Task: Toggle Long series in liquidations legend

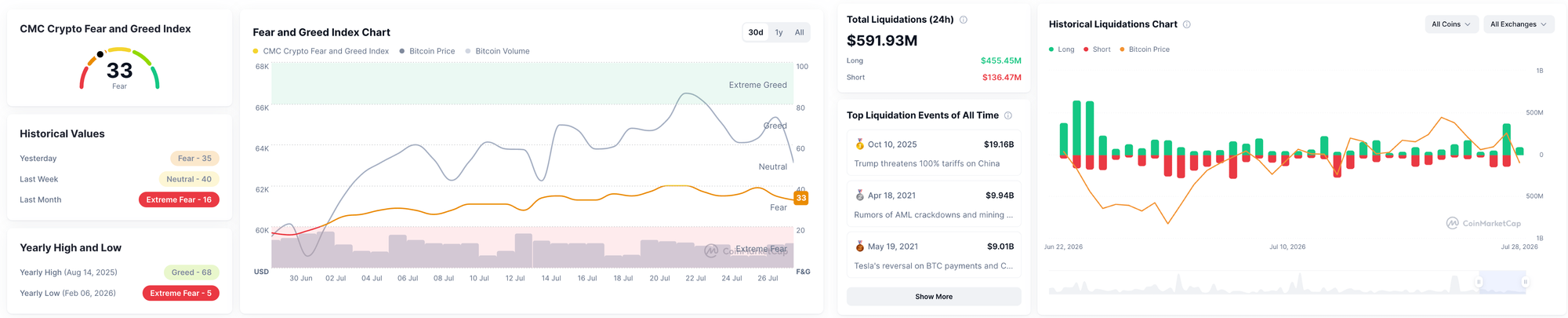Action: tap(1062, 49)
